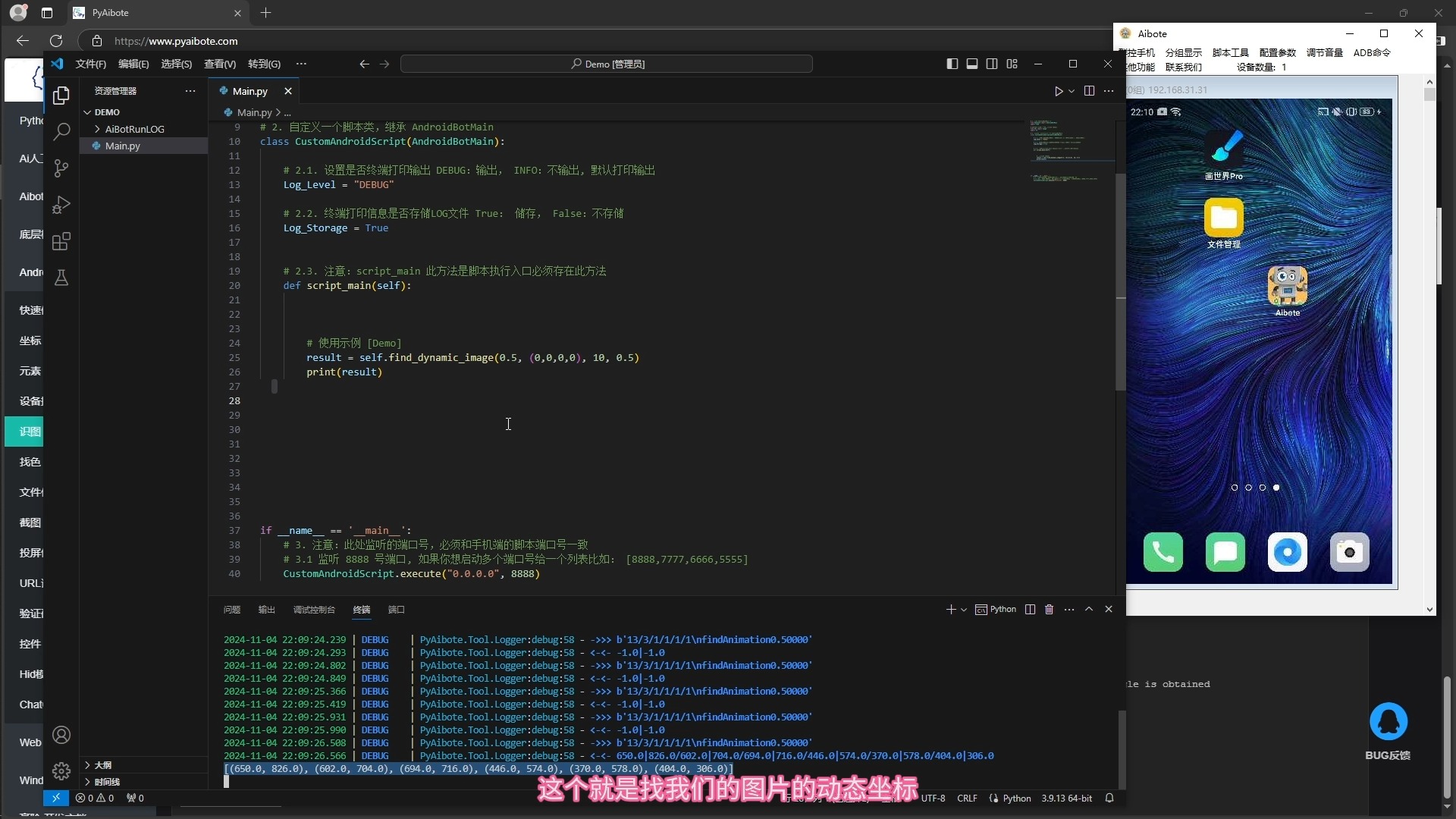Open the Explorer view in activity bar
The width and height of the screenshot is (1456, 819).
click(61, 96)
